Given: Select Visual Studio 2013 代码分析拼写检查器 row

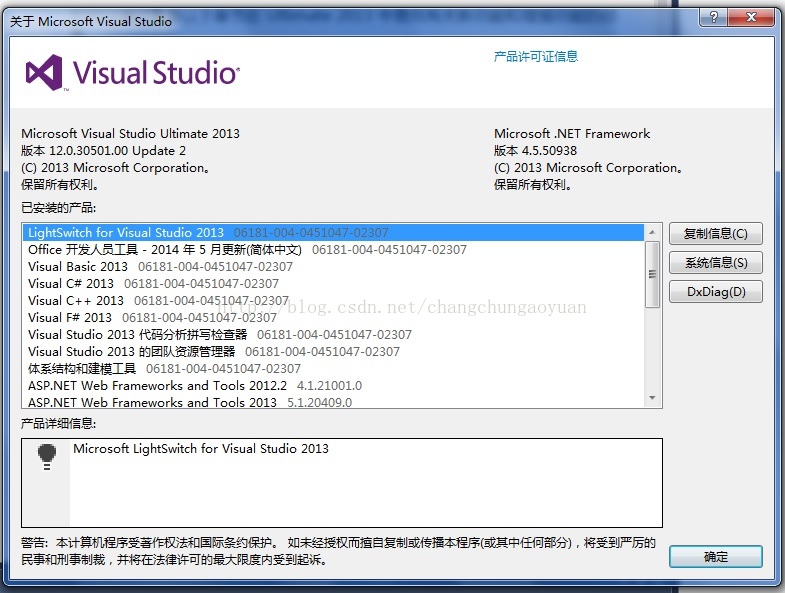Looking at the screenshot, I should [x=333, y=335].
